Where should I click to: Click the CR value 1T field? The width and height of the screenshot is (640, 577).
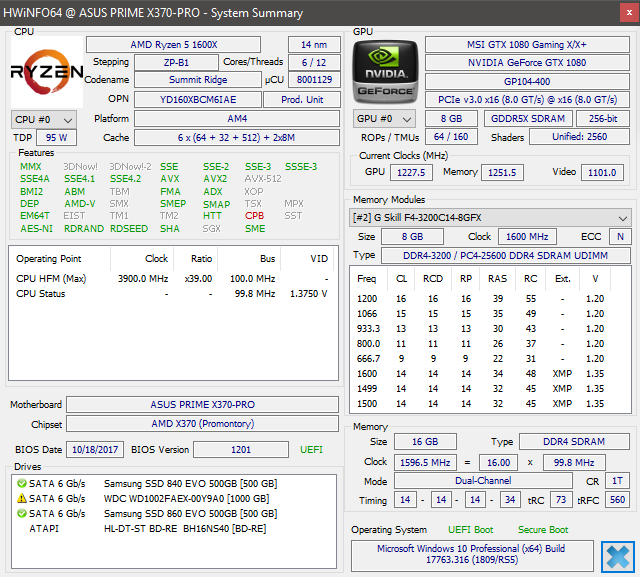coord(617,481)
